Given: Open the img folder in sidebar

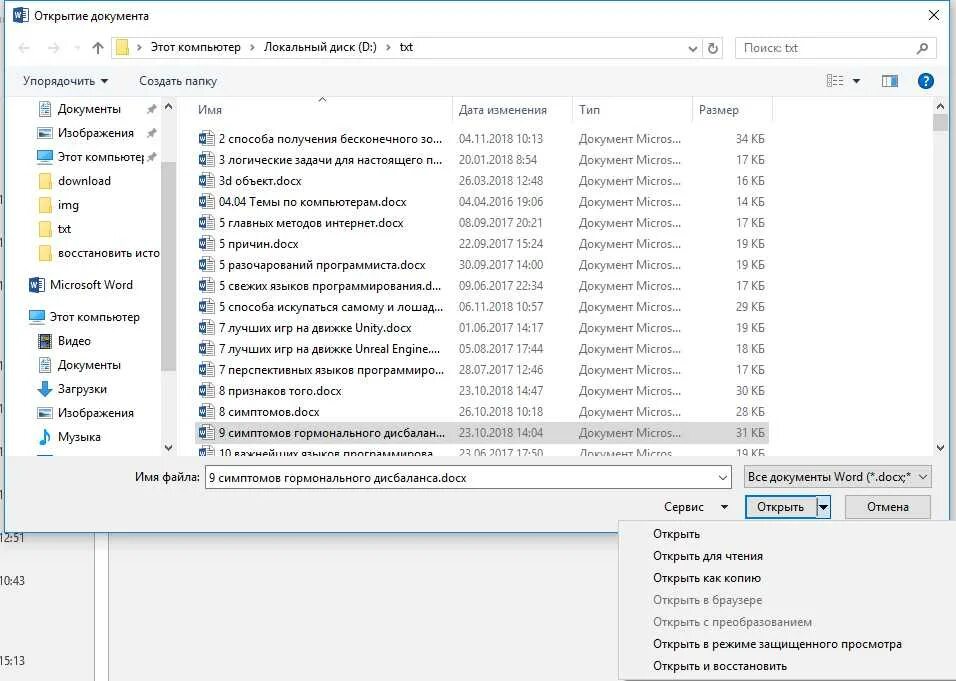Looking at the screenshot, I should pos(68,205).
